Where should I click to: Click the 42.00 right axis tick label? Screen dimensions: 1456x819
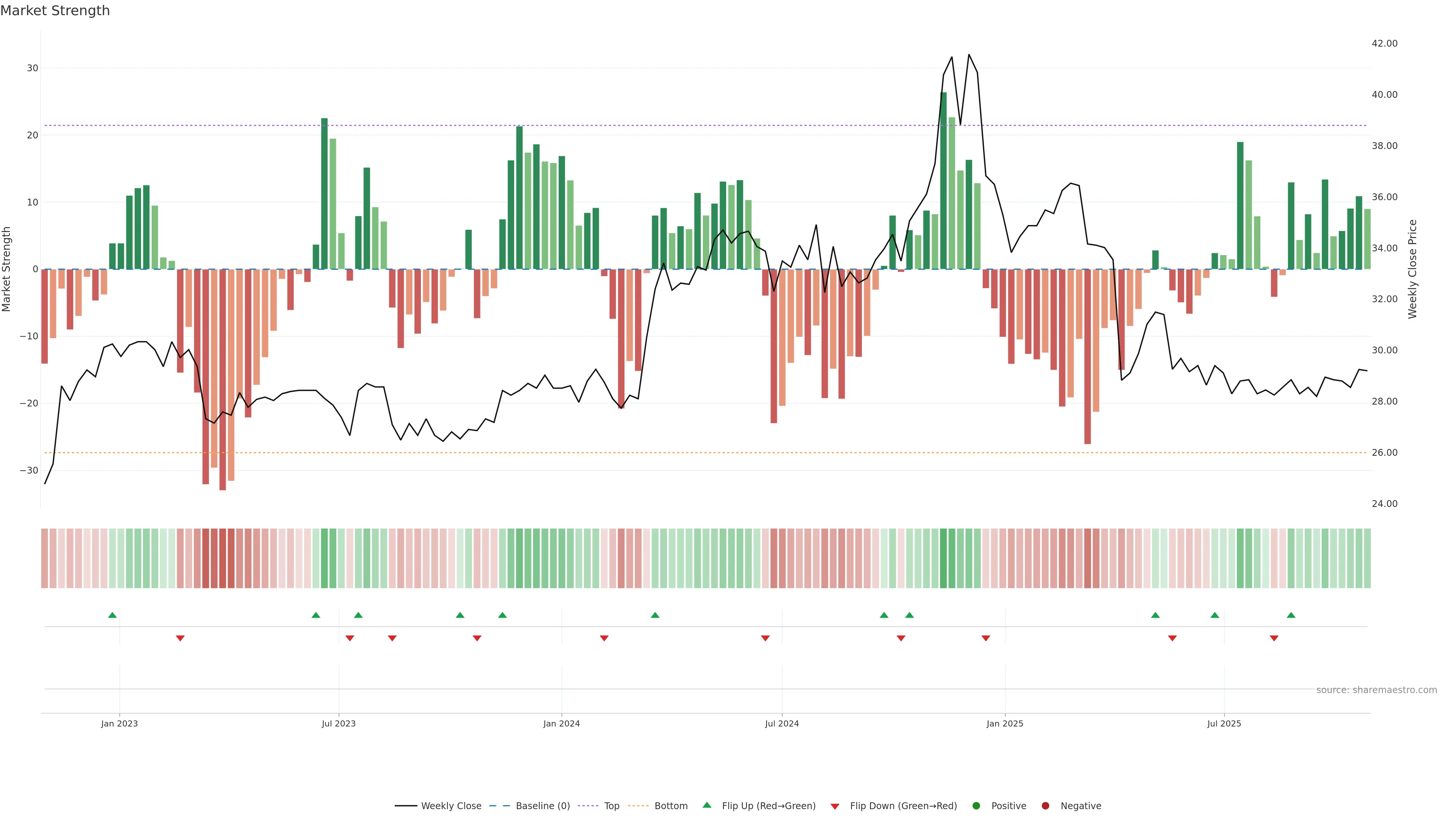(x=1384, y=44)
